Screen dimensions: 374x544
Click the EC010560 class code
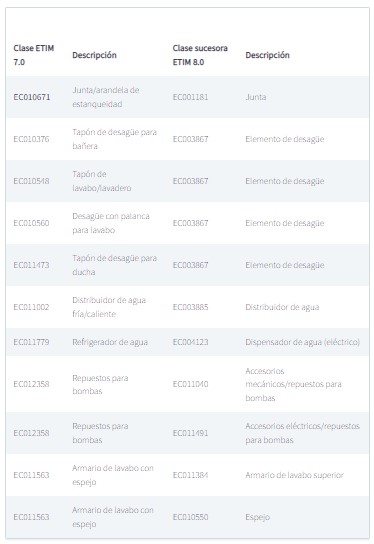pos(31,223)
